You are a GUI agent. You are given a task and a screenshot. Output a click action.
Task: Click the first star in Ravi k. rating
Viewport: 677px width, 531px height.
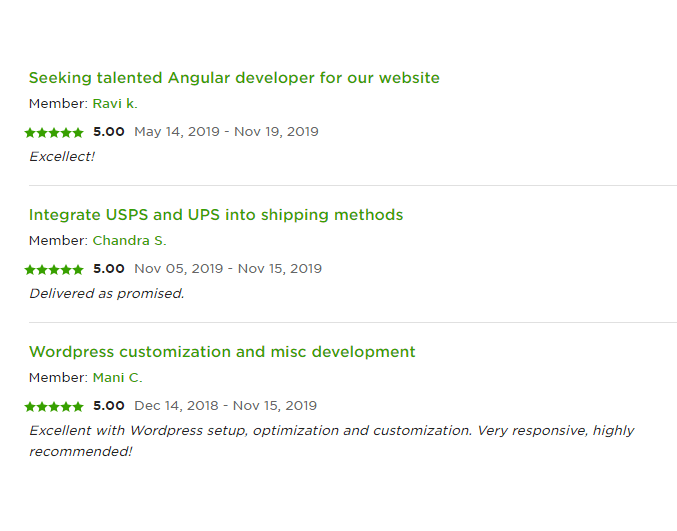pyautogui.click(x=30, y=132)
